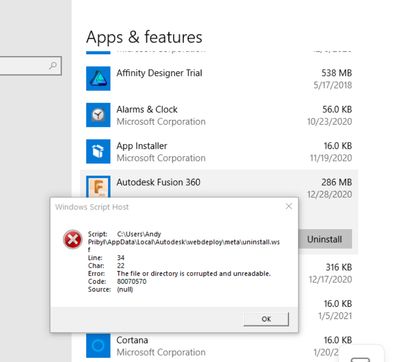The width and height of the screenshot is (400, 362).
Task: Click the date 10/23/2020
Action: click(330, 122)
